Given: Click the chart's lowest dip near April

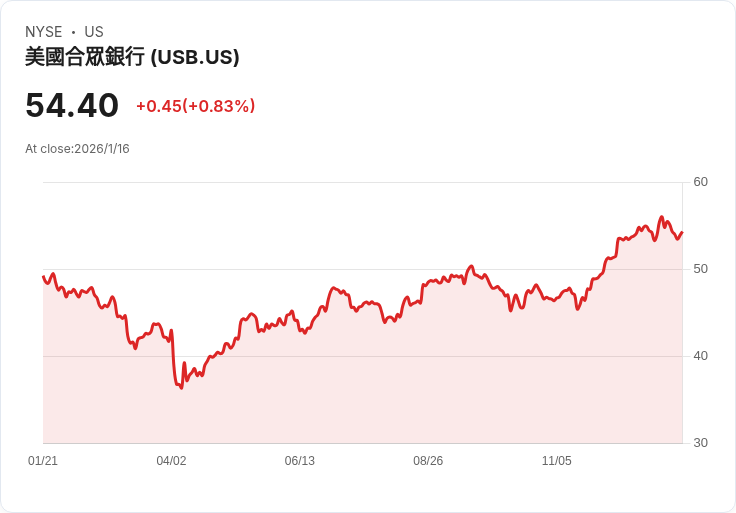Looking at the screenshot, I should click(x=181, y=387).
